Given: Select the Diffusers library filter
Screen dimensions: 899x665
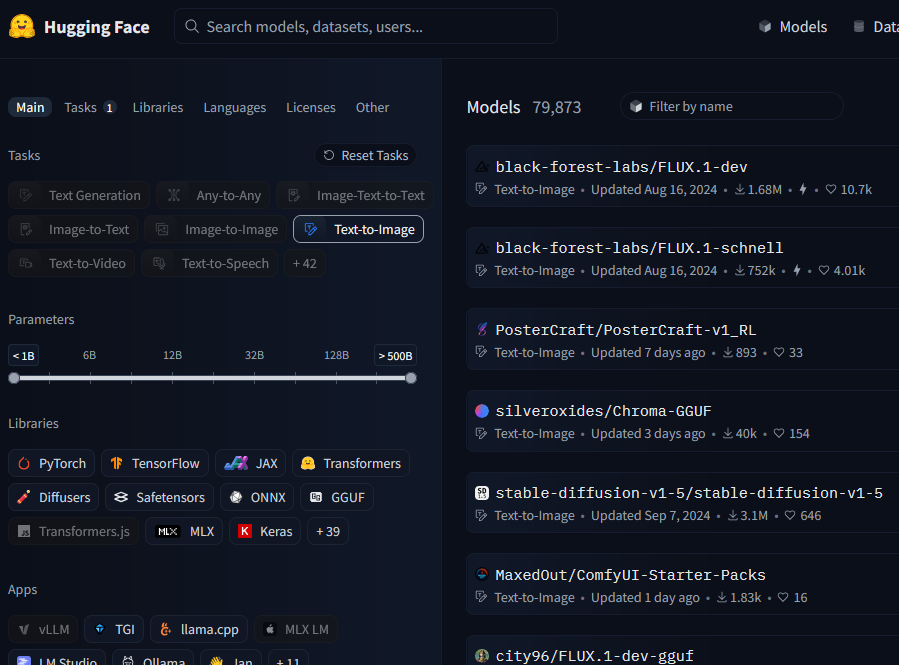Looking at the screenshot, I should [54, 497].
